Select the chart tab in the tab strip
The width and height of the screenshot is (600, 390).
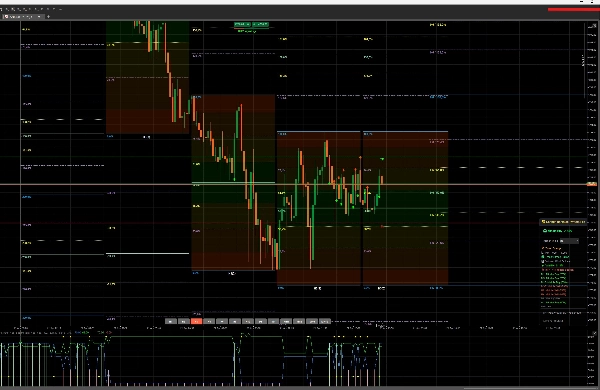[x=23, y=16]
